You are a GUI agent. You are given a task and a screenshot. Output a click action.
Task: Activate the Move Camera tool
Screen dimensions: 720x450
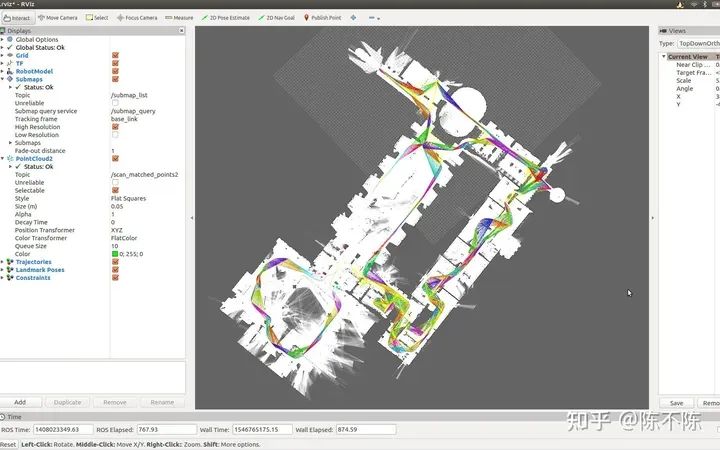58,17
